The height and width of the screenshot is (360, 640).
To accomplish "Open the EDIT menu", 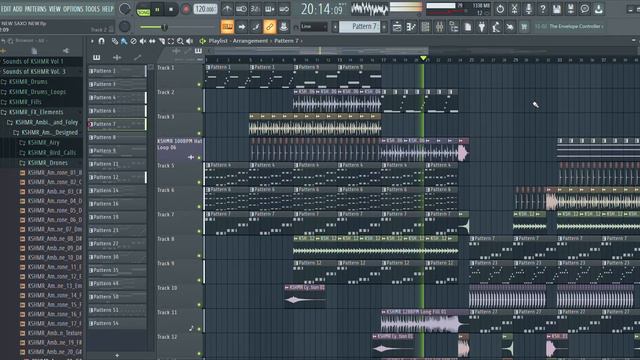I will point(6,9).
